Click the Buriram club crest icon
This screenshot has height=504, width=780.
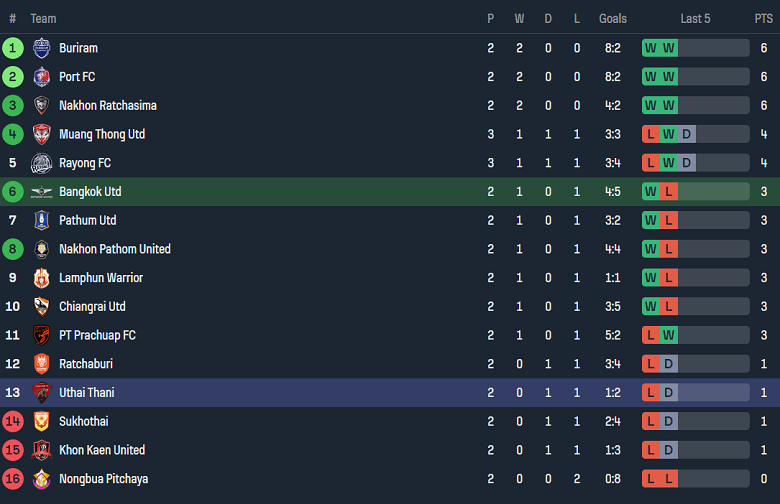pyautogui.click(x=41, y=48)
